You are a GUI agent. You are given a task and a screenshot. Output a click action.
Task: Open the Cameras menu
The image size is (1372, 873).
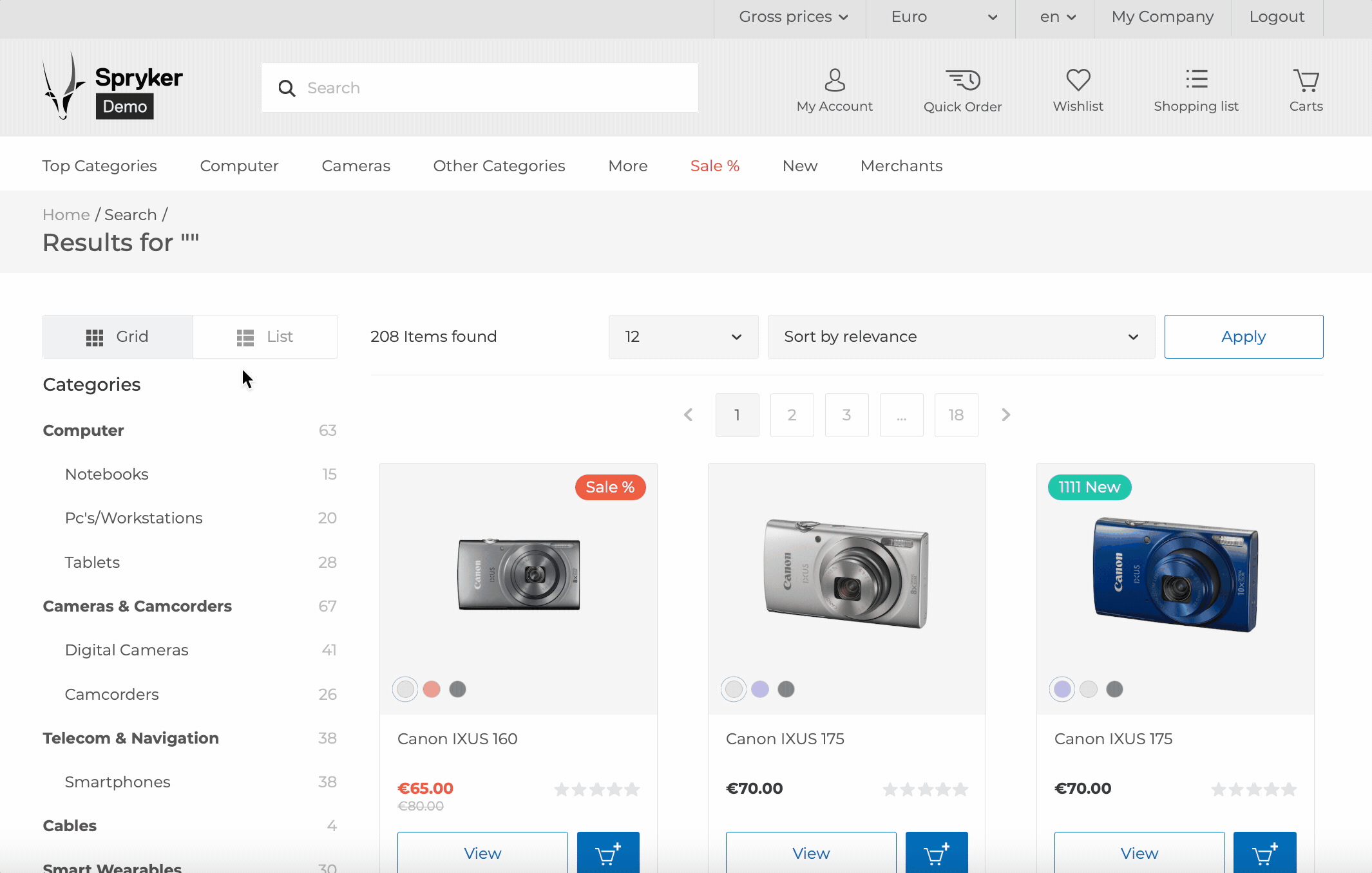(356, 165)
